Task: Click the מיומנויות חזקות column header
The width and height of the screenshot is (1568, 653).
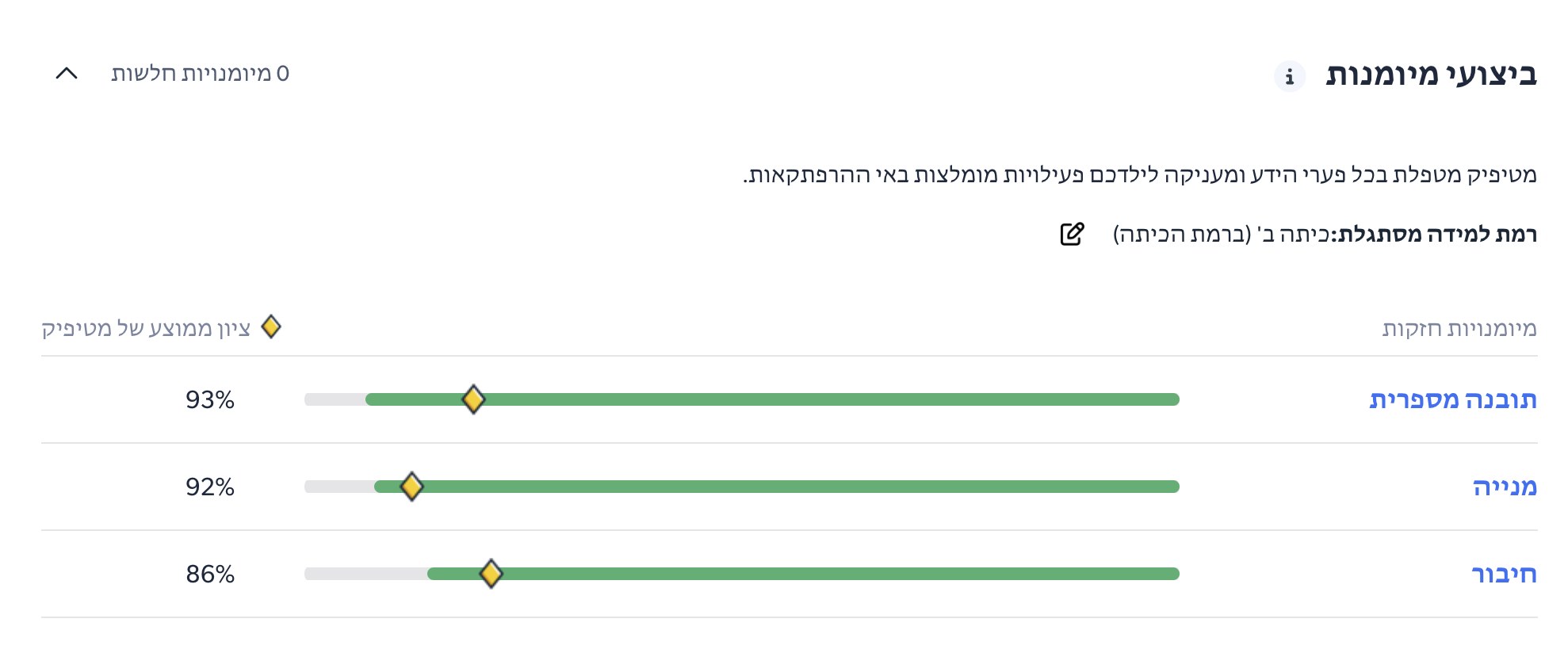Action: tap(1459, 328)
